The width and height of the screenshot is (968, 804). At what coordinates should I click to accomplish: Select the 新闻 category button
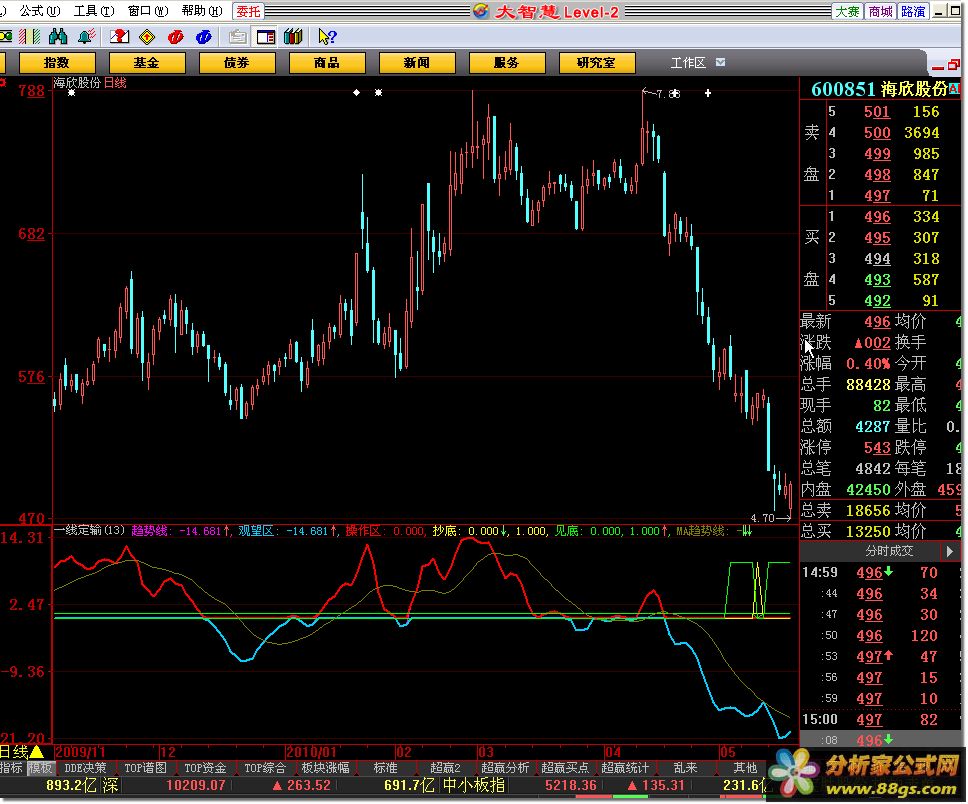[x=417, y=63]
